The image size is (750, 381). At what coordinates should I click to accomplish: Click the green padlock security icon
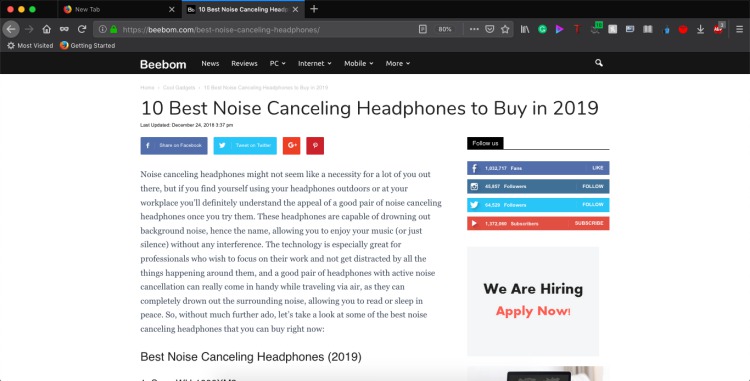pyautogui.click(x=113, y=29)
